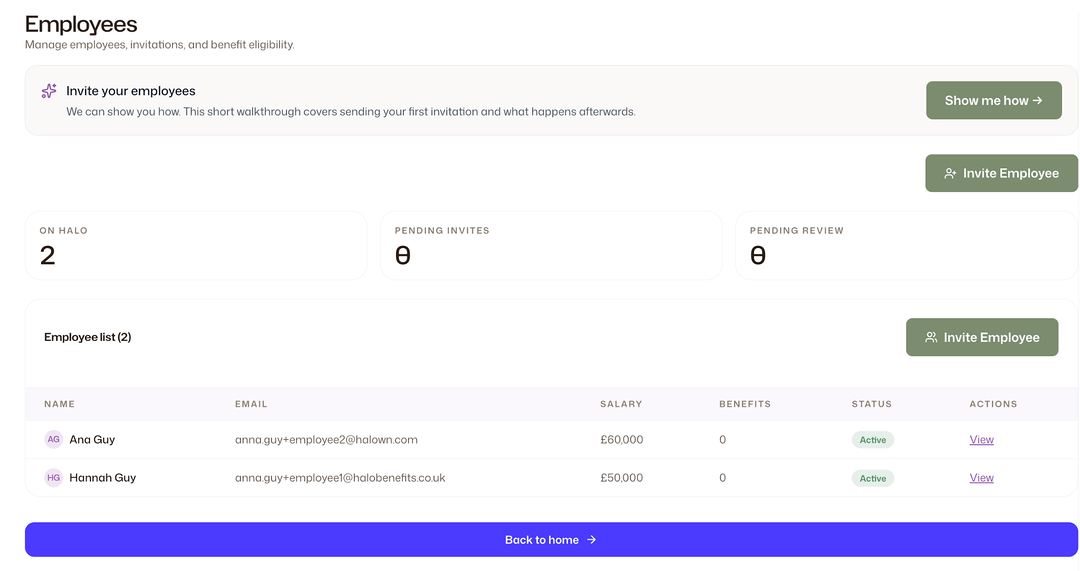Select the name Ana Guy

point(92,439)
